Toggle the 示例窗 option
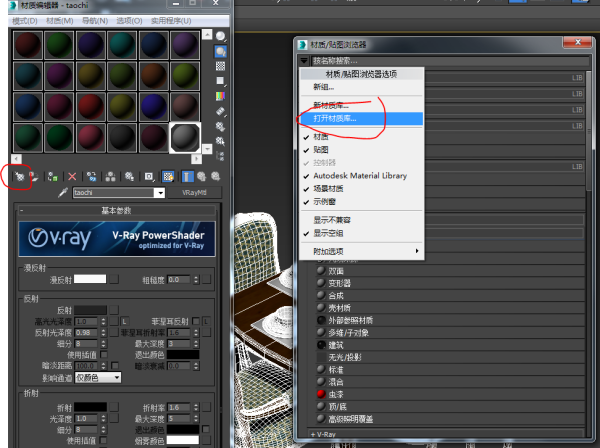This screenshot has height=448, width=600. (x=361, y=202)
